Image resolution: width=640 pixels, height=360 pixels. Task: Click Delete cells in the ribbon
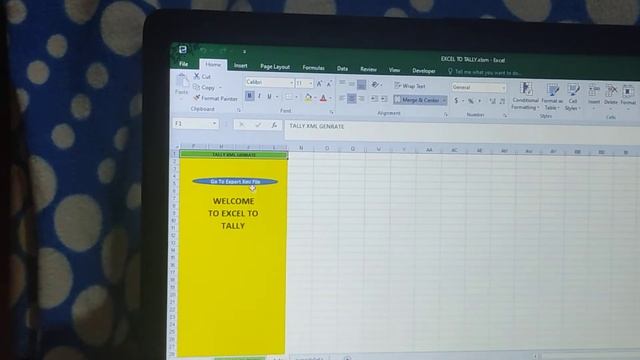[611, 97]
